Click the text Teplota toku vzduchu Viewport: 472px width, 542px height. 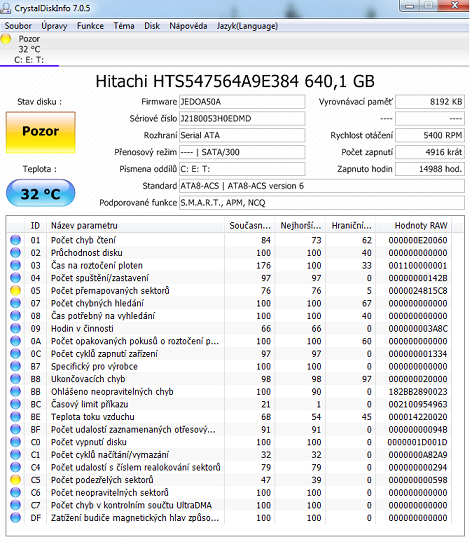click(93, 417)
